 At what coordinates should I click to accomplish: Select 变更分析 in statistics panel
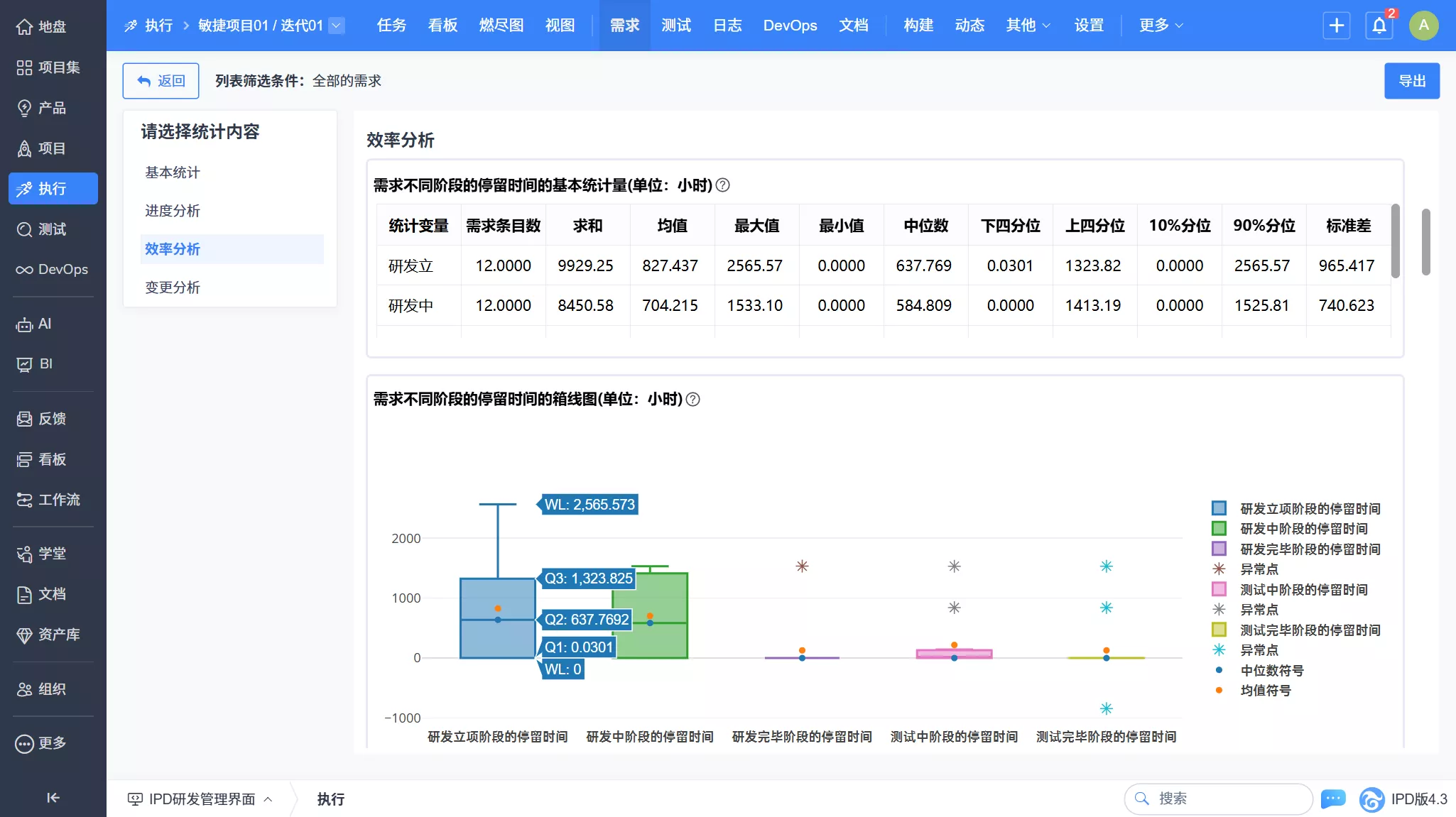(x=173, y=287)
